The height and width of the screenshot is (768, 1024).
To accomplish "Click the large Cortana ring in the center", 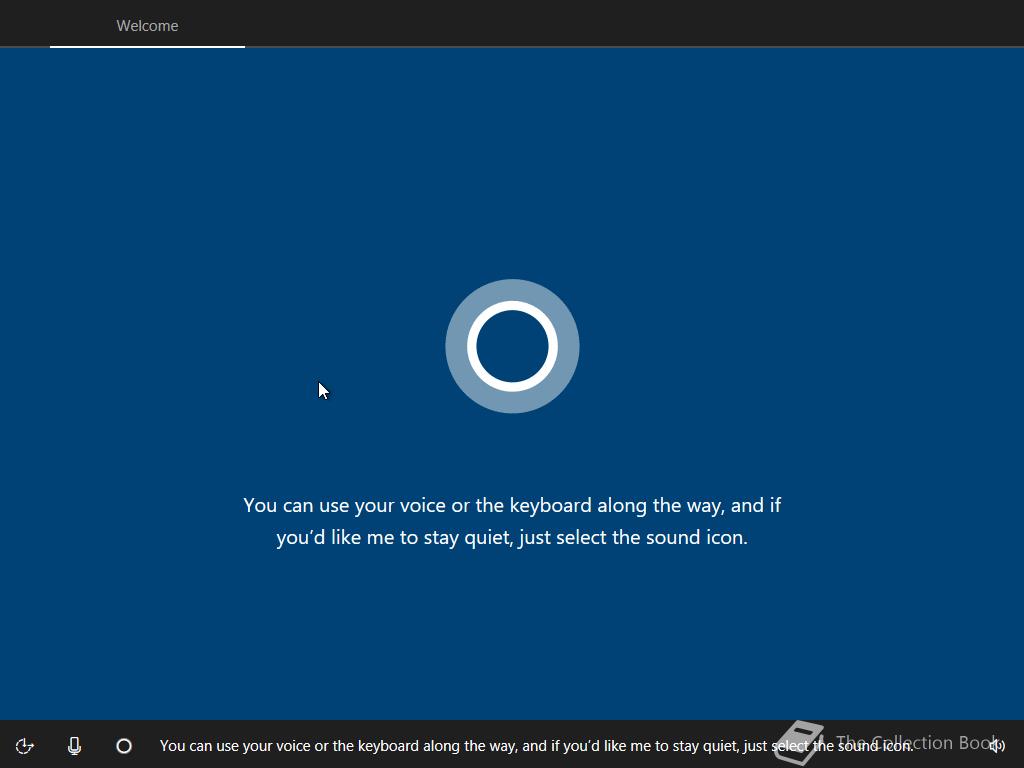I will tap(513, 346).
